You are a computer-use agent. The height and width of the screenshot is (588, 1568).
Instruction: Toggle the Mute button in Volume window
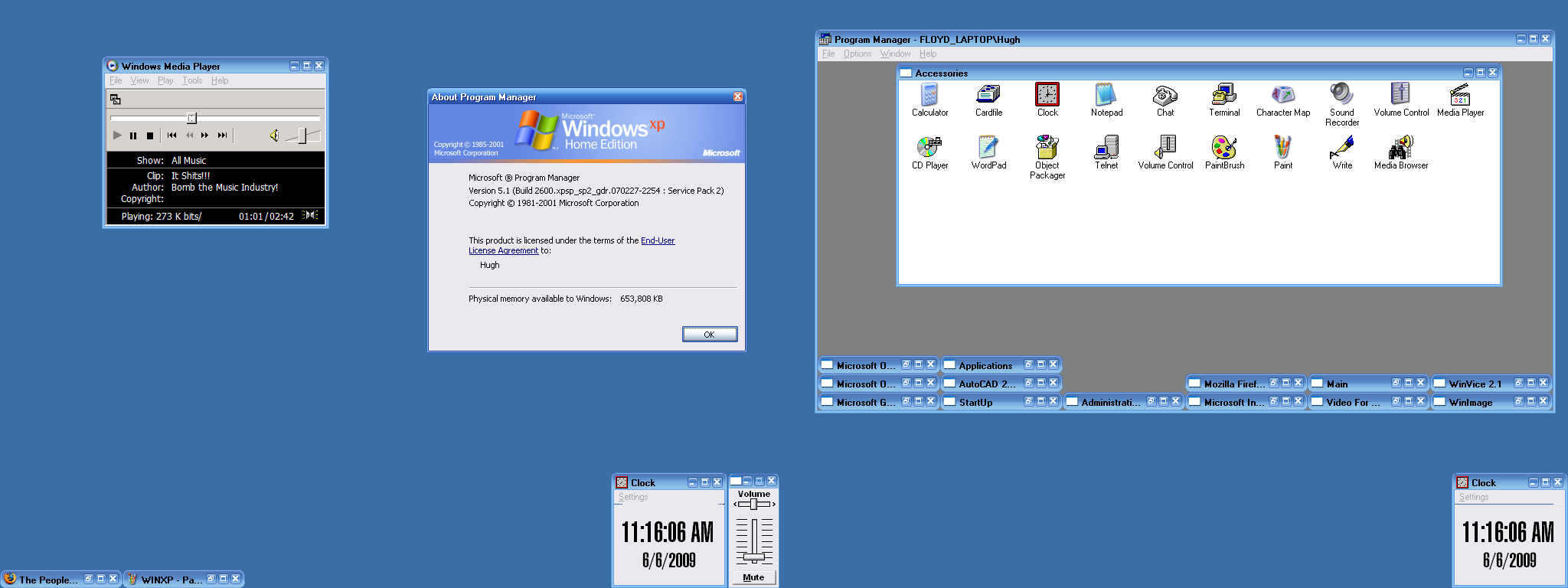click(753, 577)
